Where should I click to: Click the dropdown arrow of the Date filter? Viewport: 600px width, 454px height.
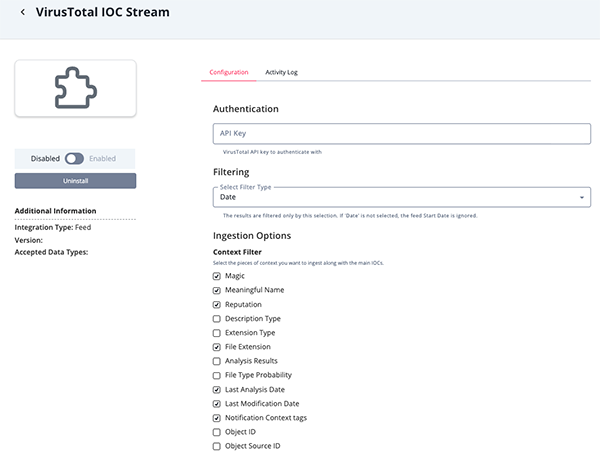point(582,198)
